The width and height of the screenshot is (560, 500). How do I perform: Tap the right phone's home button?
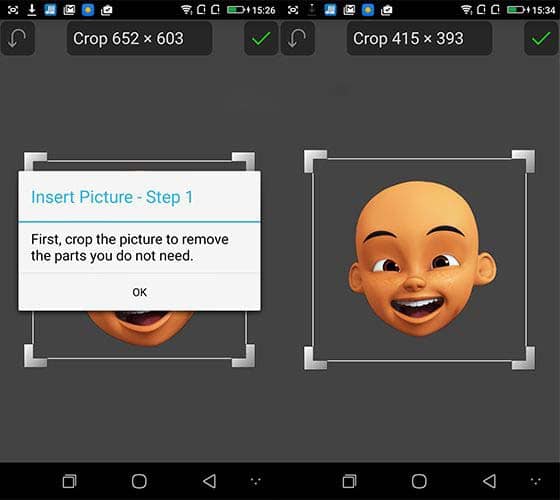419,481
